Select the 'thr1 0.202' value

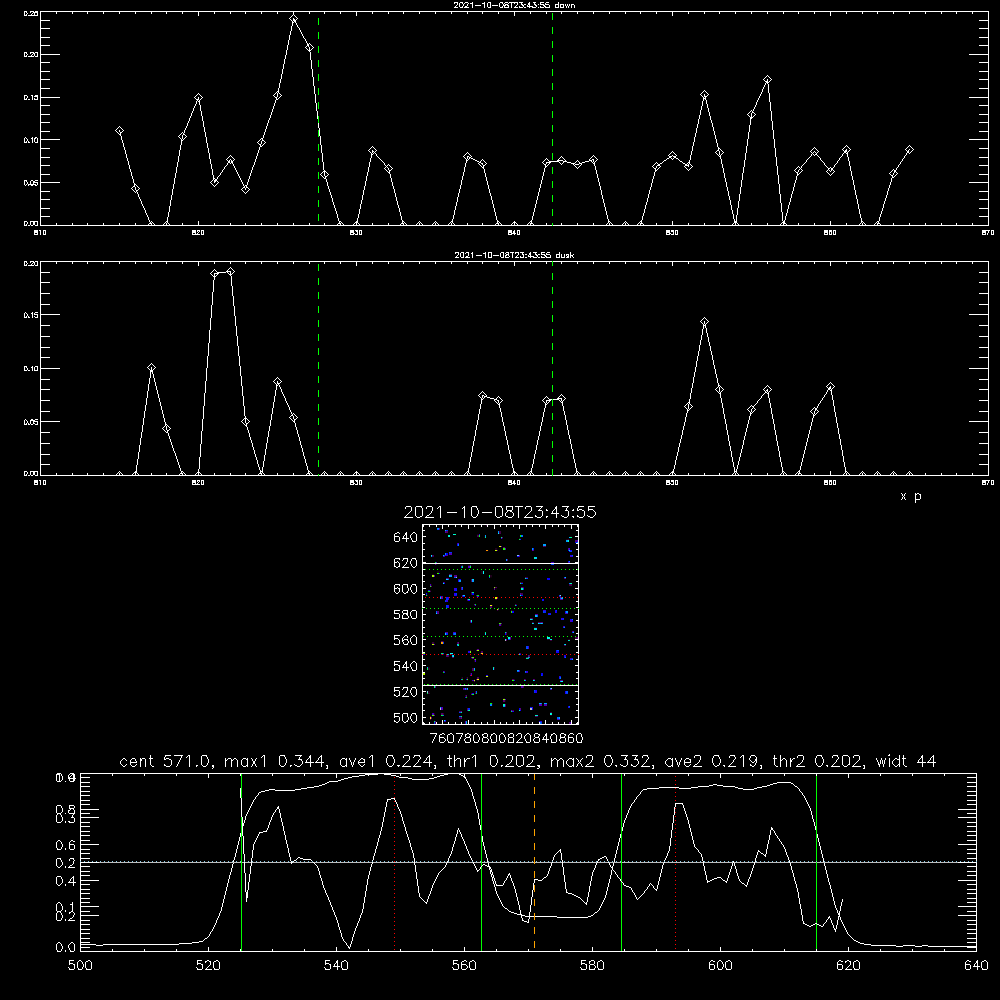coord(490,761)
